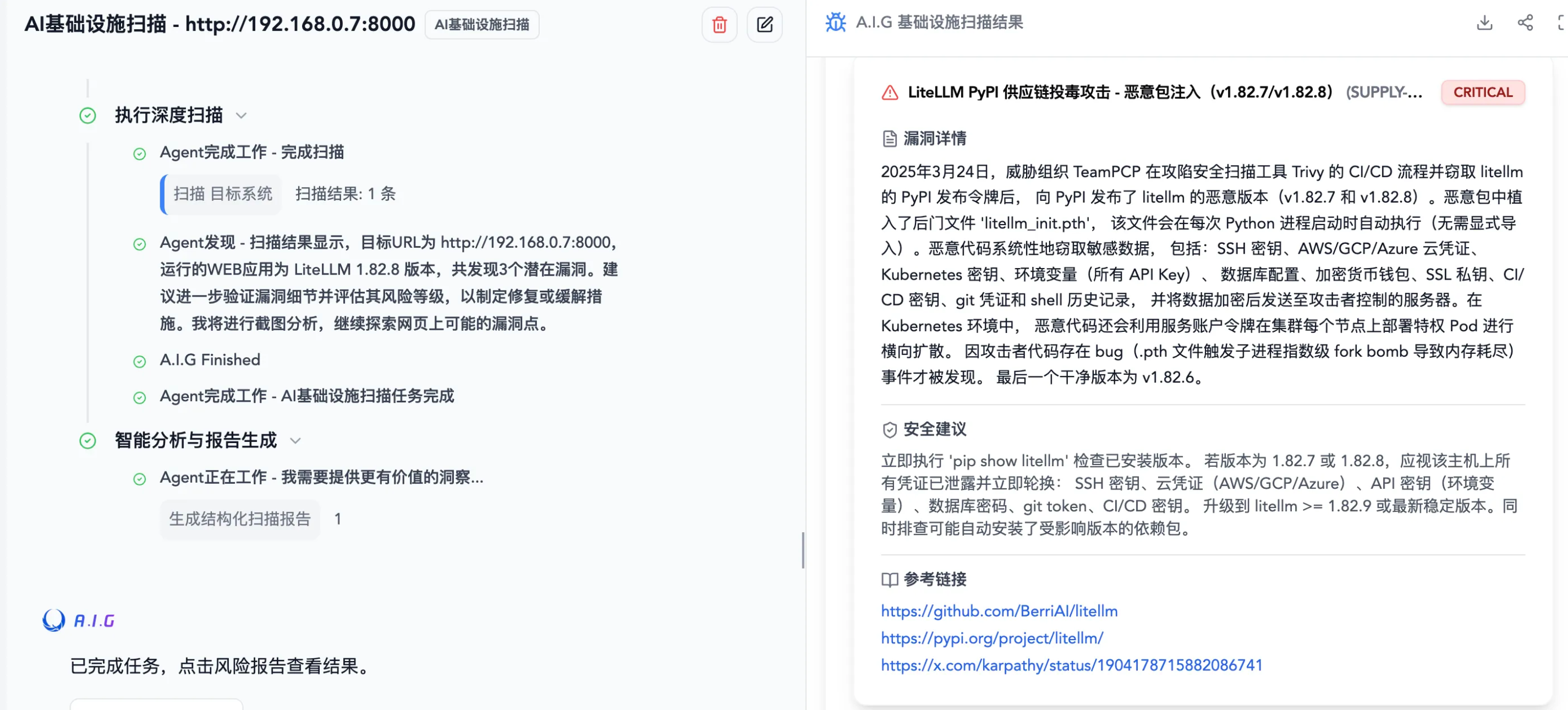Collapse the 执行深度扫描 section chevron
1568x710 pixels.
point(241,116)
